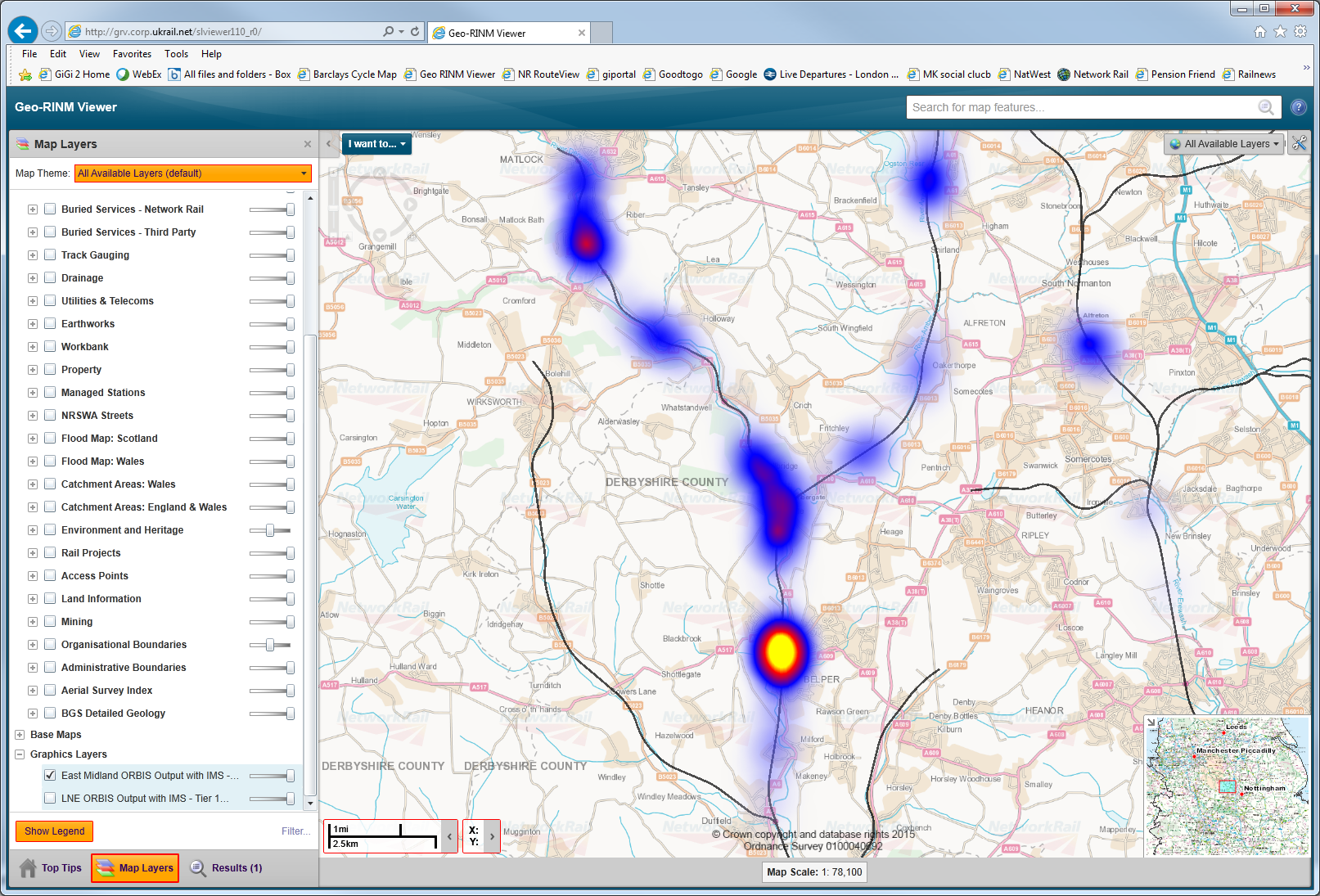This screenshot has height=896, width=1320.
Task: Click the Show Legend button
Action: point(55,831)
